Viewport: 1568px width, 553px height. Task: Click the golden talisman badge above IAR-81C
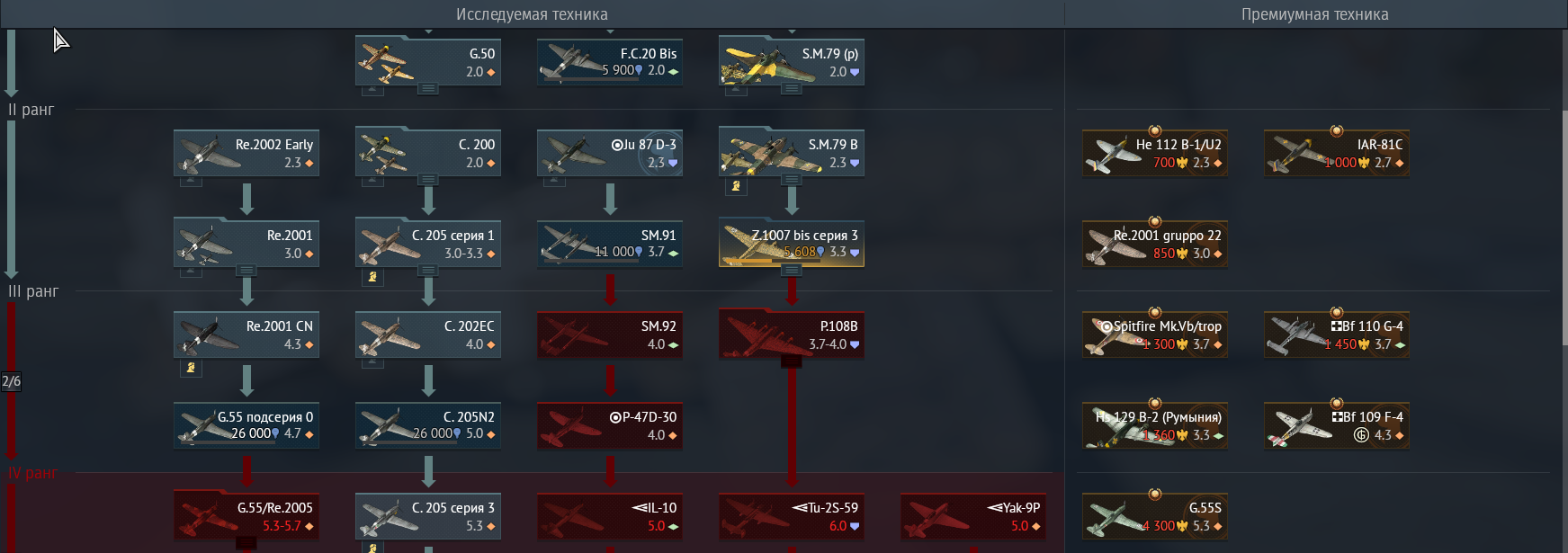coord(1337,131)
